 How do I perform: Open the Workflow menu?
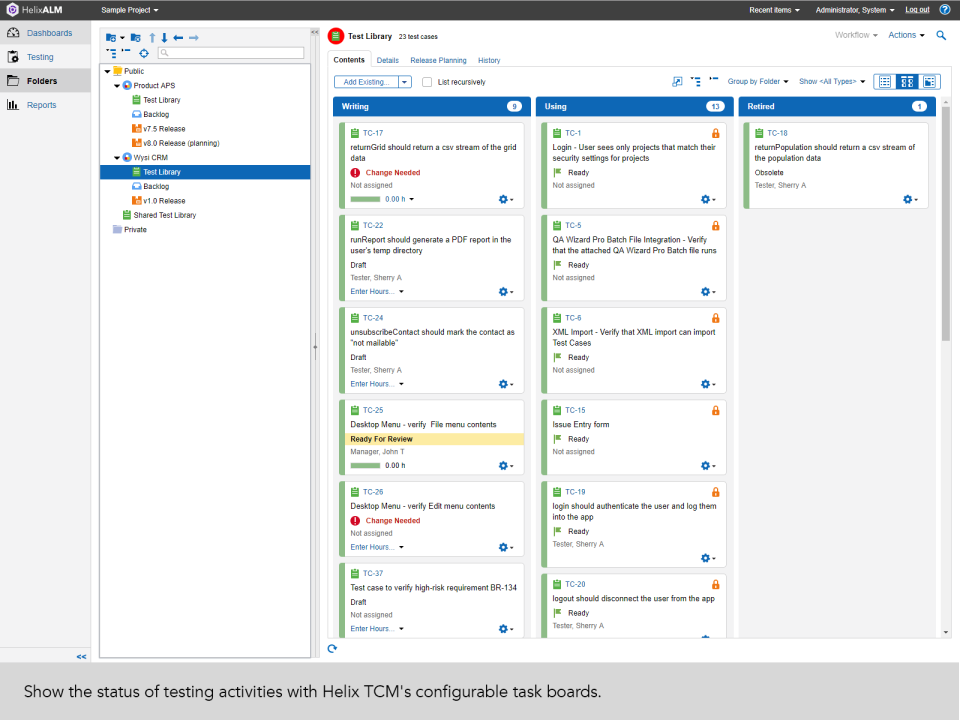(x=856, y=35)
